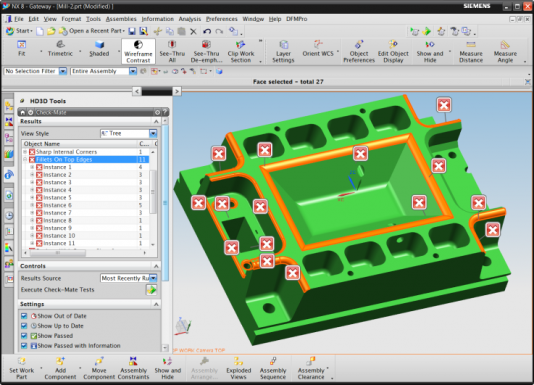Open View Style Tree dropdown

[x=153, y=133]
